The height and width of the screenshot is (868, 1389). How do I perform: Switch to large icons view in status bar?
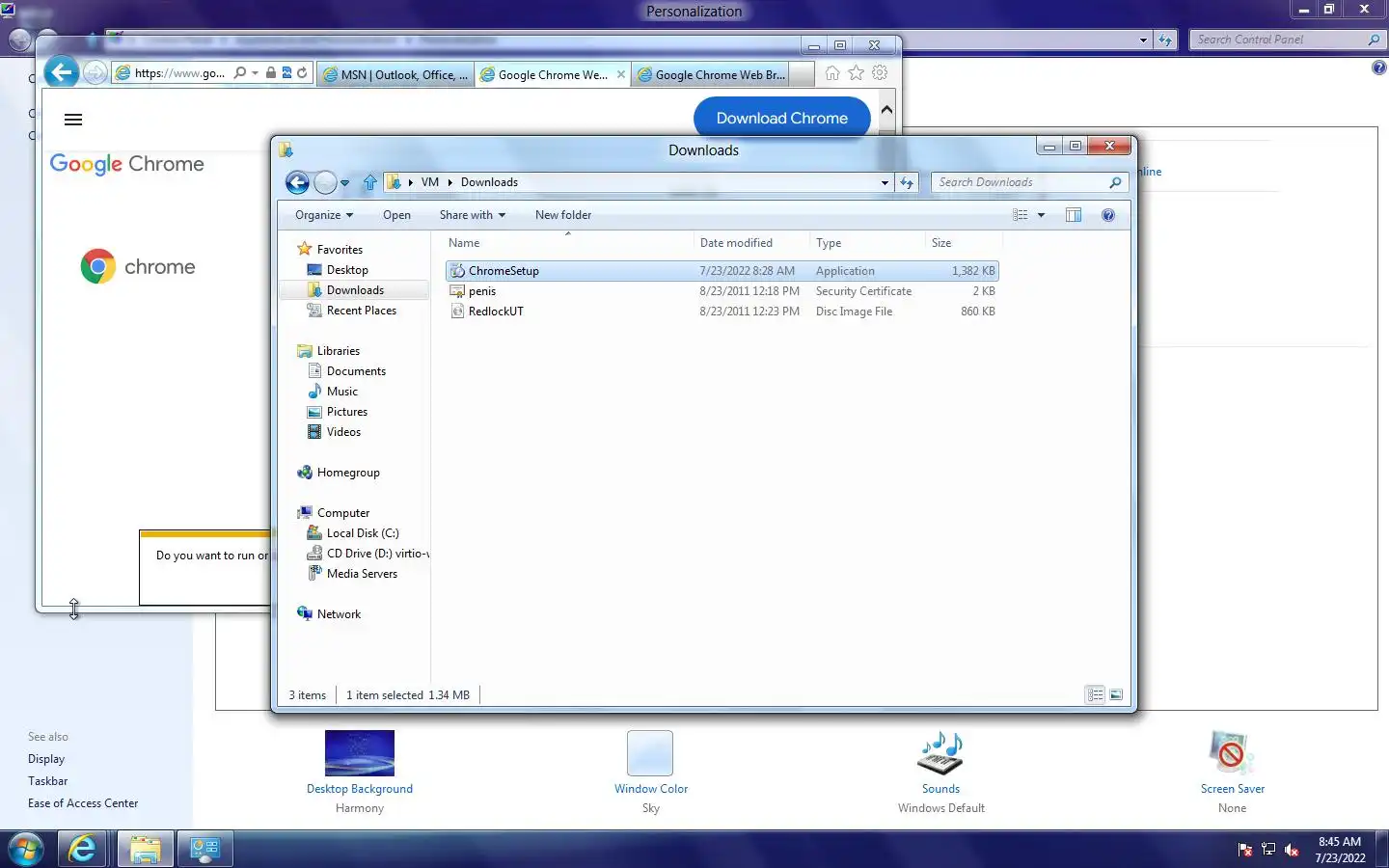click(x=1116, y=694)
